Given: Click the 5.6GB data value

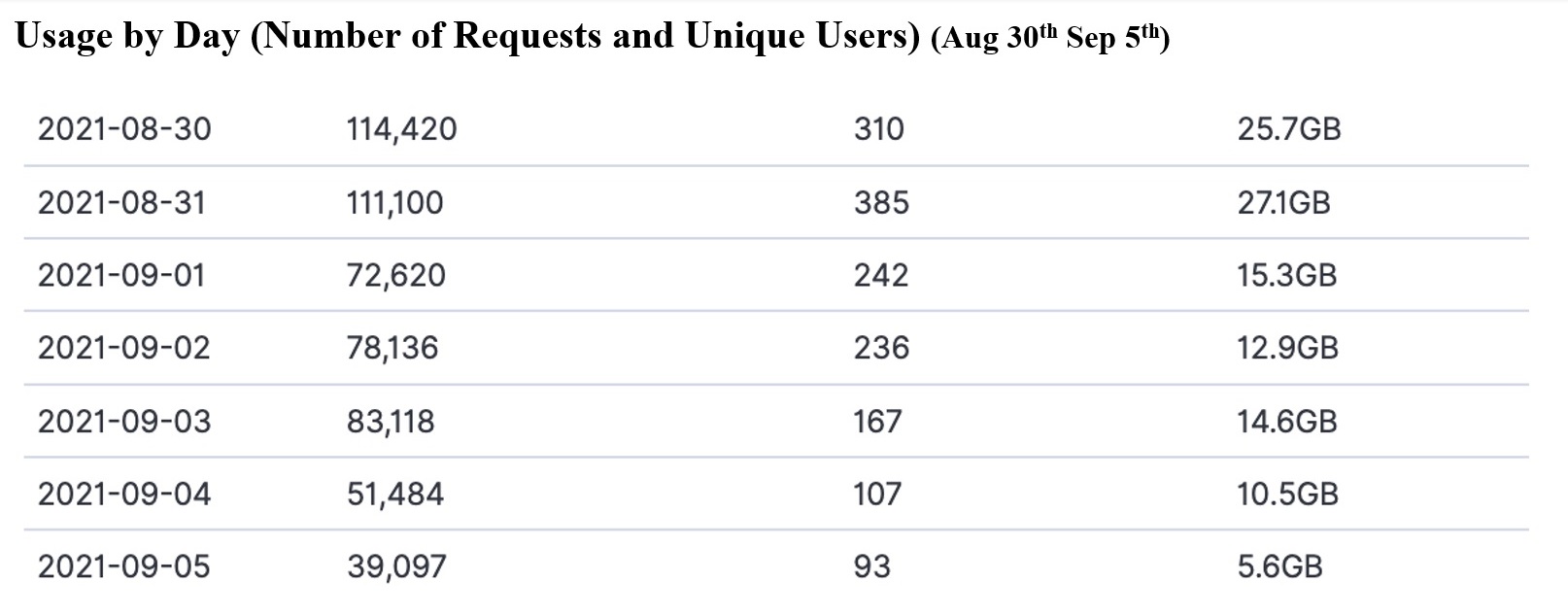Looking at the screenshot, I should [1279, 566].
